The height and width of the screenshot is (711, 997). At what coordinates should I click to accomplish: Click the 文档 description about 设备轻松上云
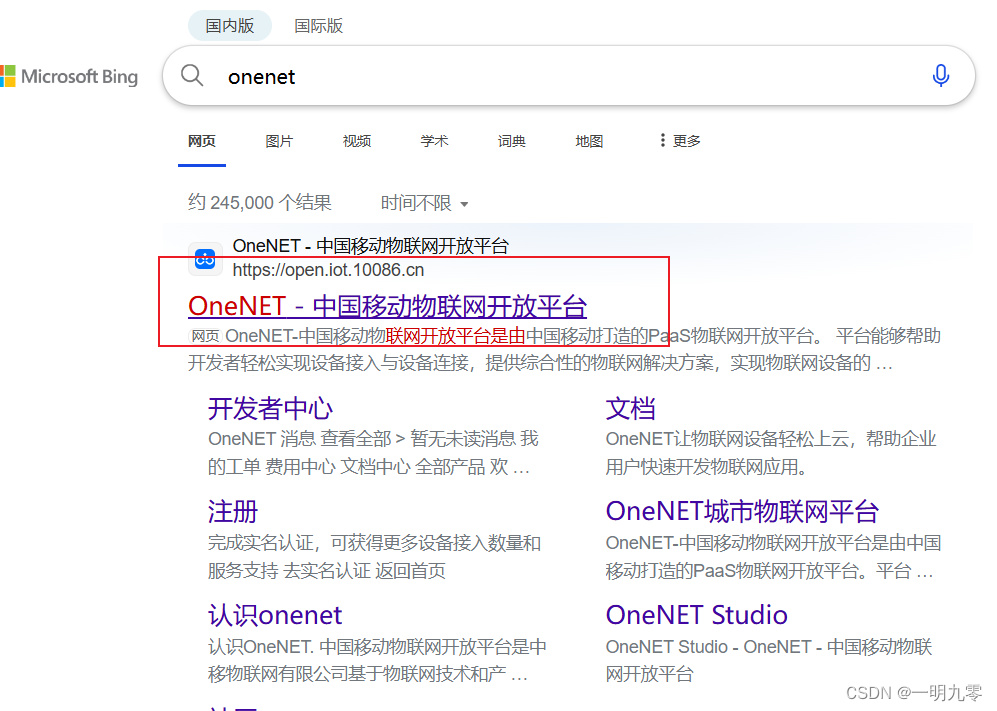point(771,453)
